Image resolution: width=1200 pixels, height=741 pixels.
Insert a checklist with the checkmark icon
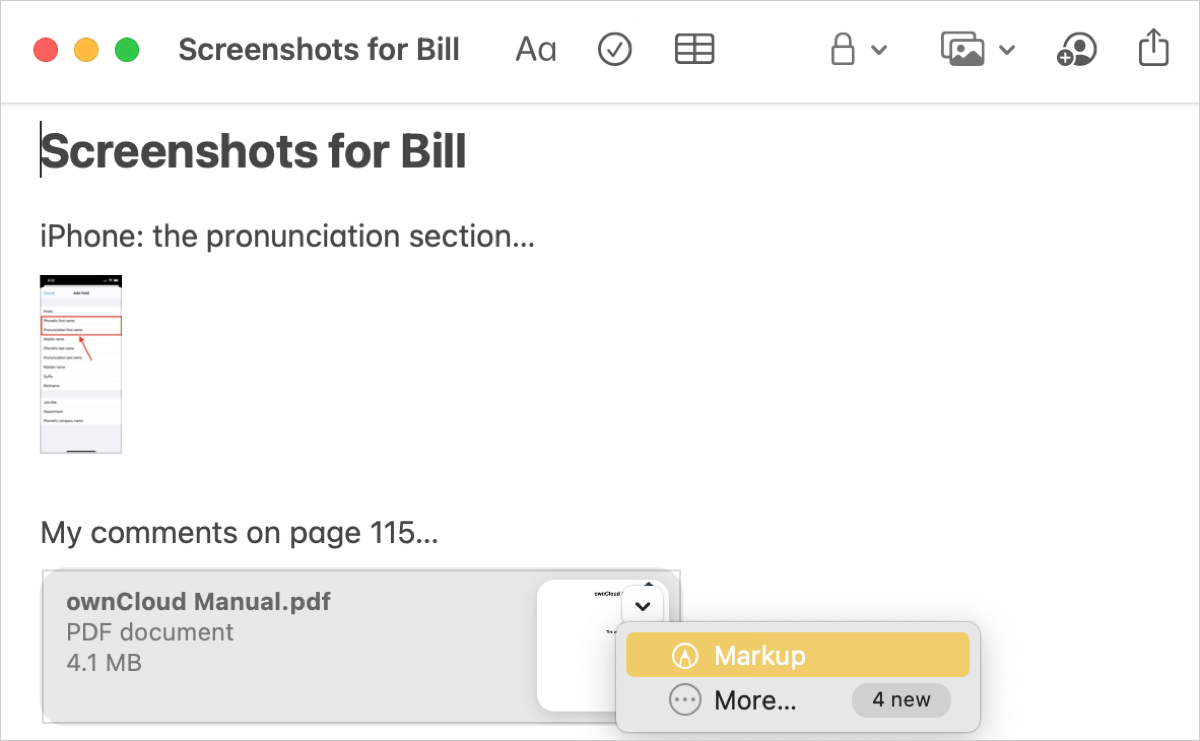615,49
